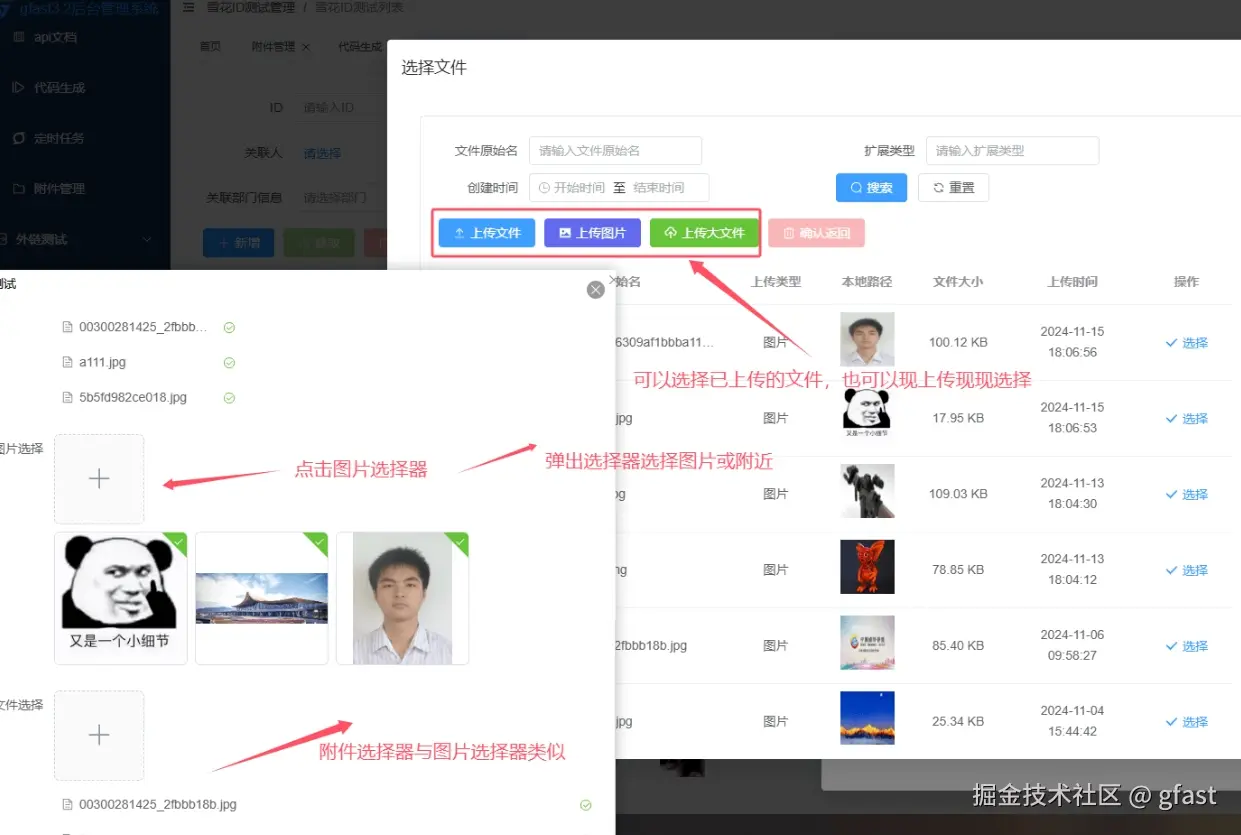Image resolution: width=1241 pixels, height=835 pixels.
Task: Click the 雪花ID测试管理 breadcrumb
Action: pos(250,7)
